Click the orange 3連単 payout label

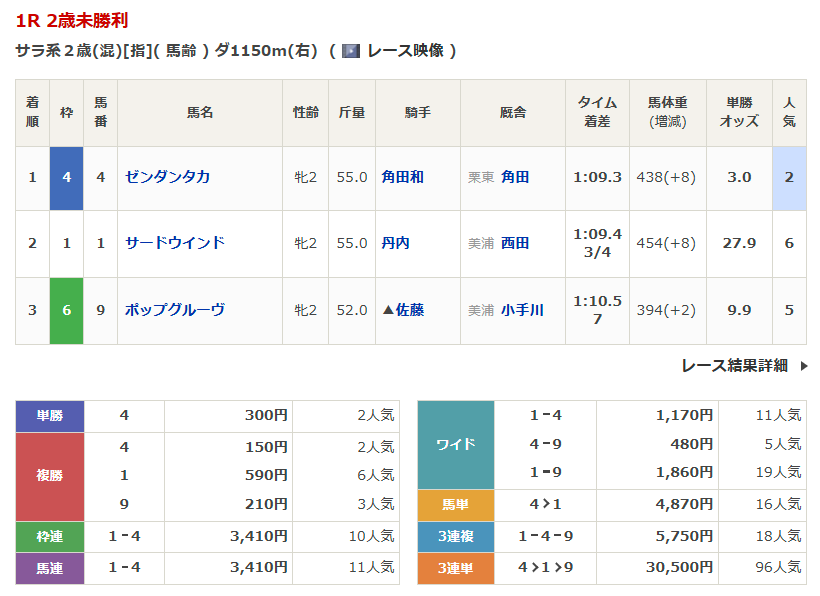tap(456, 567)
